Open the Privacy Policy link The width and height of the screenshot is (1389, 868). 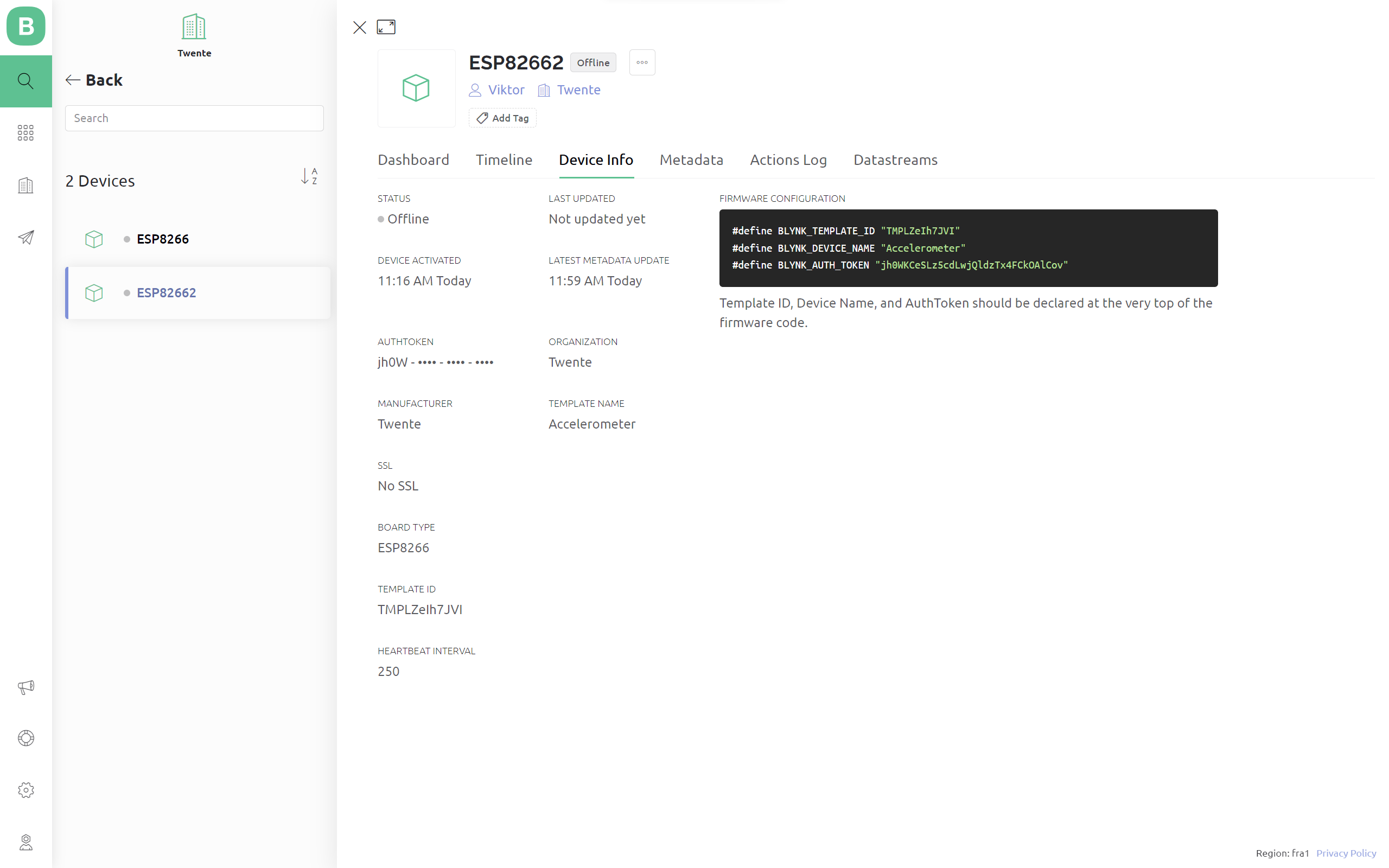point(1346,853)
